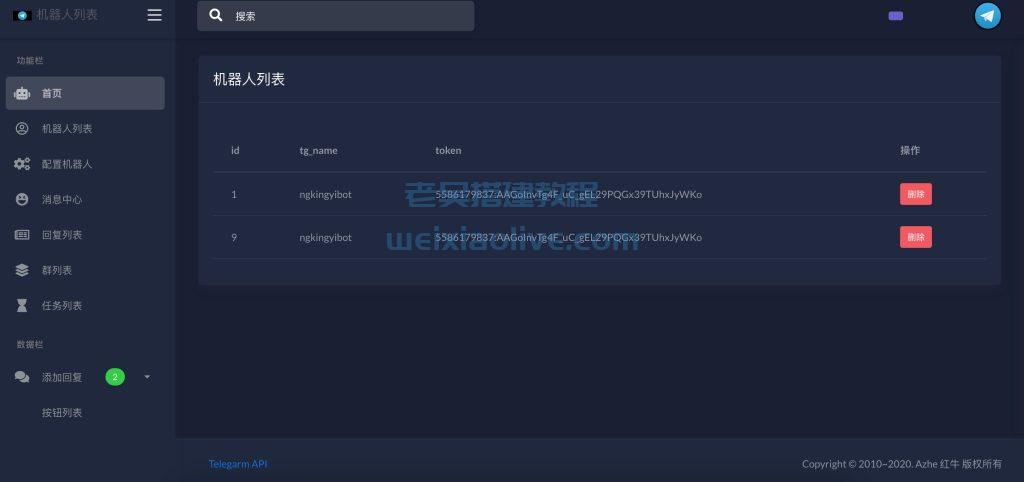1024x482 pixels.
Task: Delete the robot row with id 9
Action: [915, 237]
